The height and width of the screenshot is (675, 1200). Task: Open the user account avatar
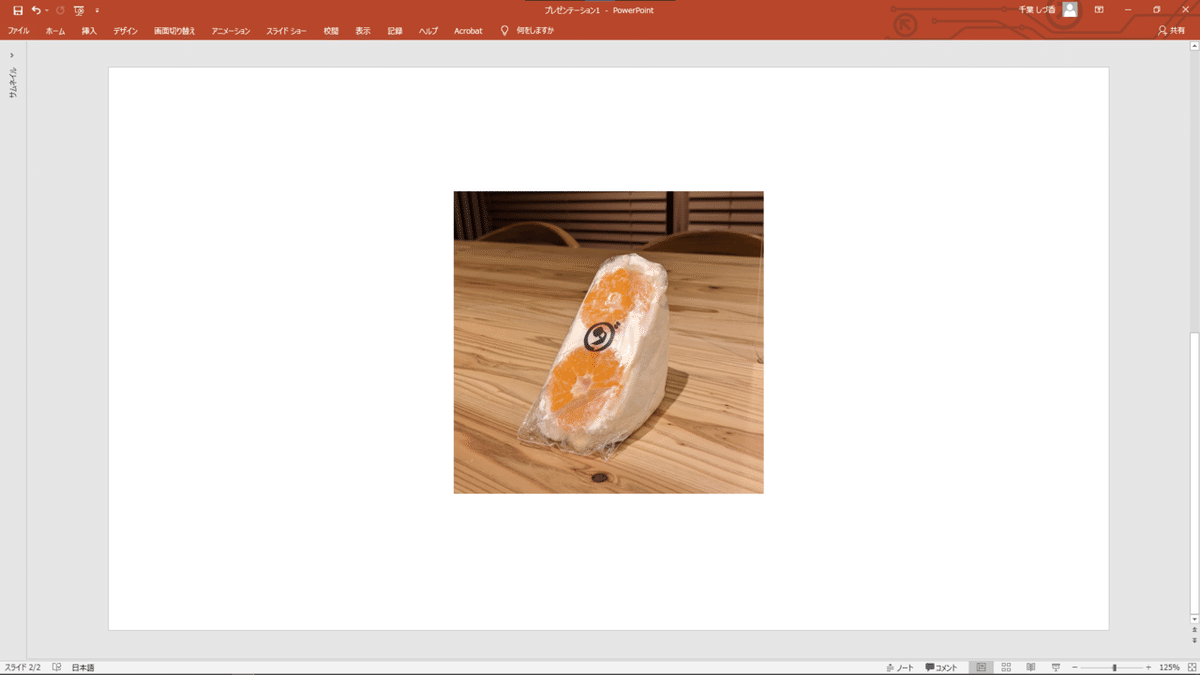(1070, 9)
